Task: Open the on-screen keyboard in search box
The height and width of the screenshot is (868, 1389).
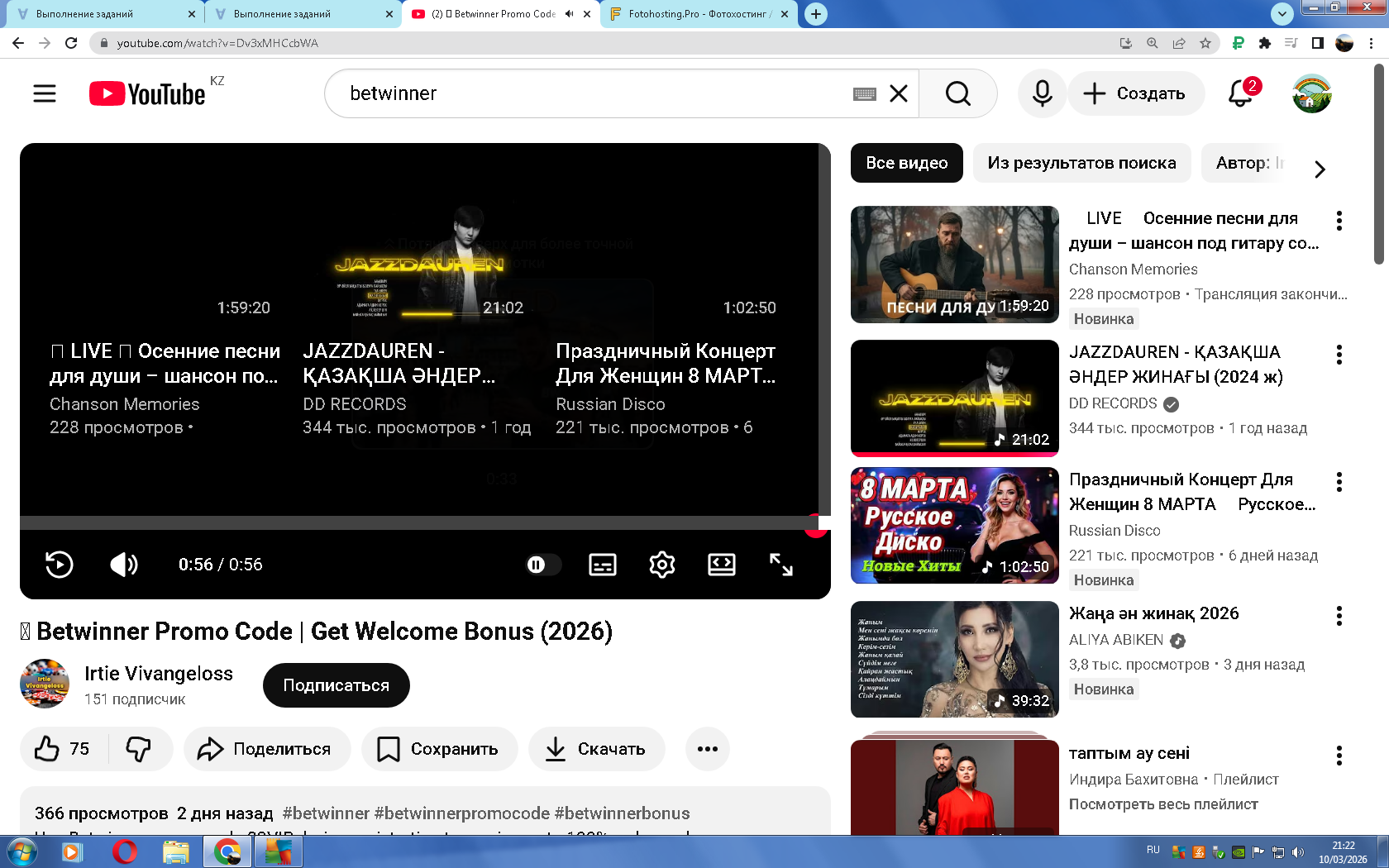Action: click(864, 94)
